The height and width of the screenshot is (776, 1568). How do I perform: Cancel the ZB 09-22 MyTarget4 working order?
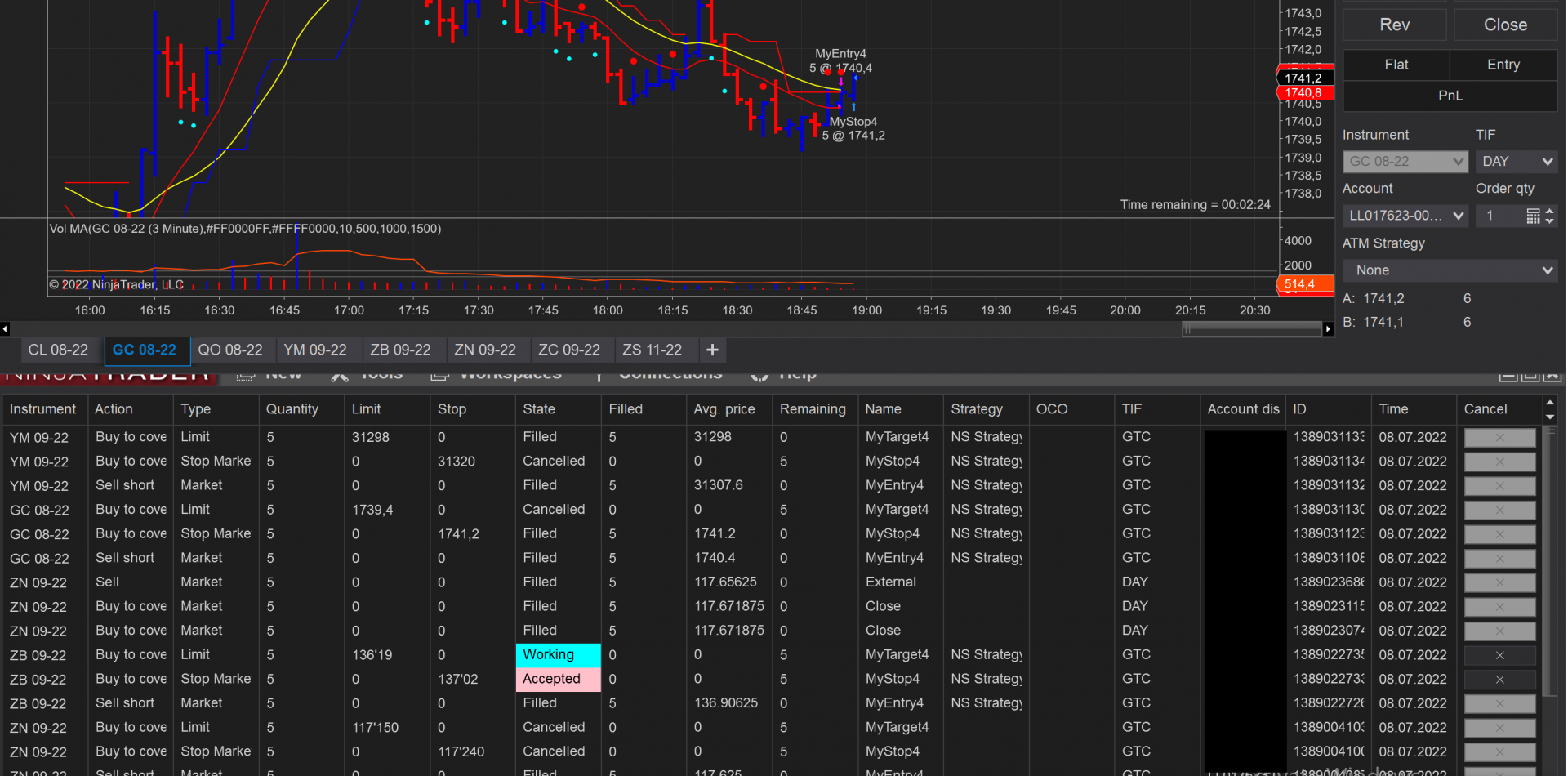[1499, 655]
